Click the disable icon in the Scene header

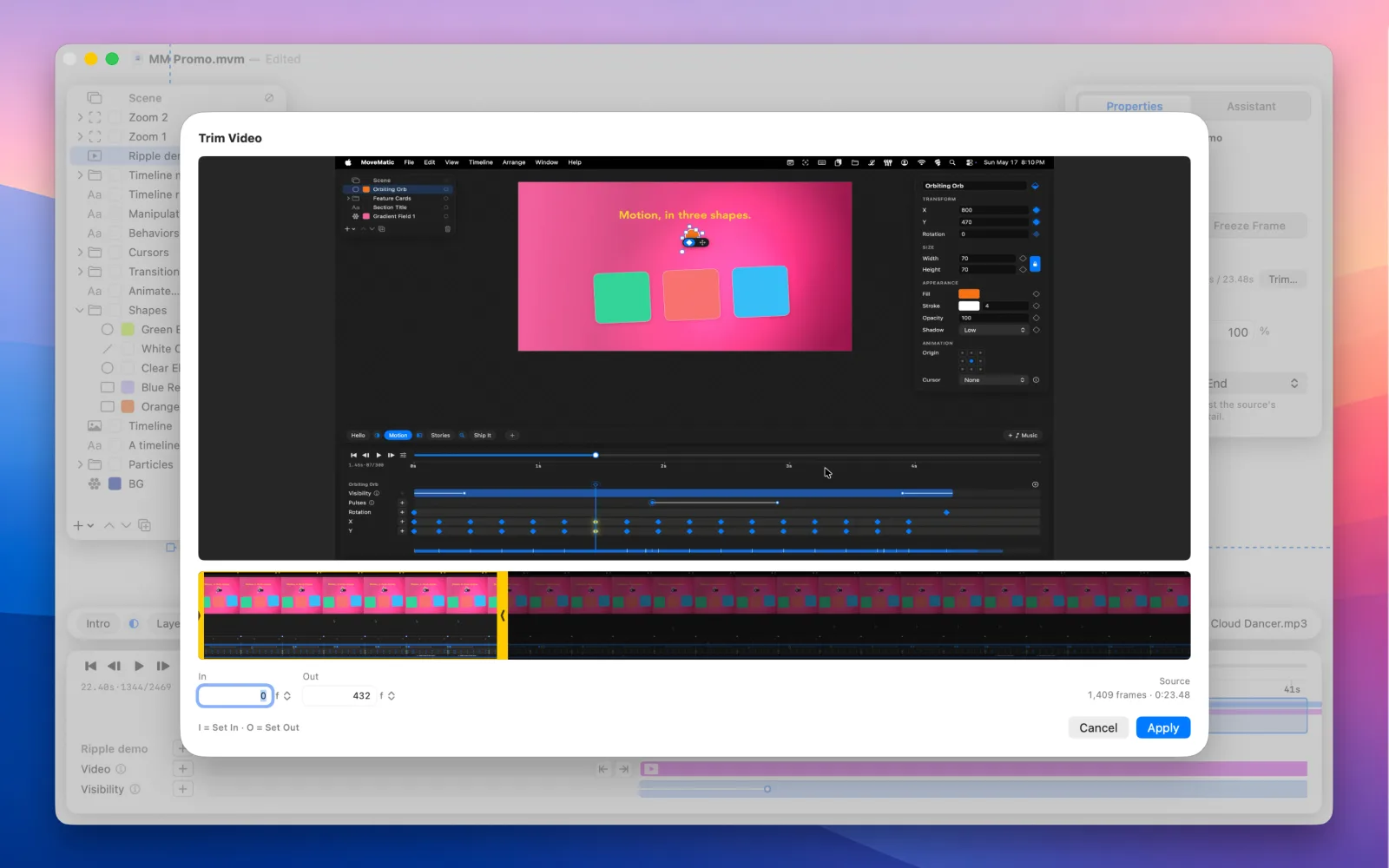[269, 98]
